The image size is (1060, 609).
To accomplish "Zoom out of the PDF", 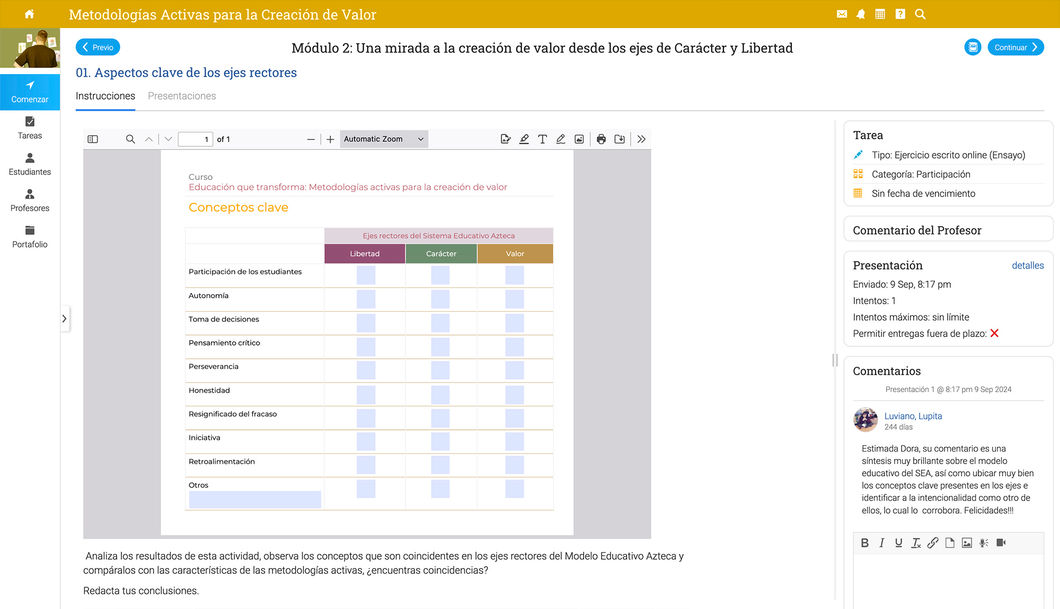I will tap(311, 139).
